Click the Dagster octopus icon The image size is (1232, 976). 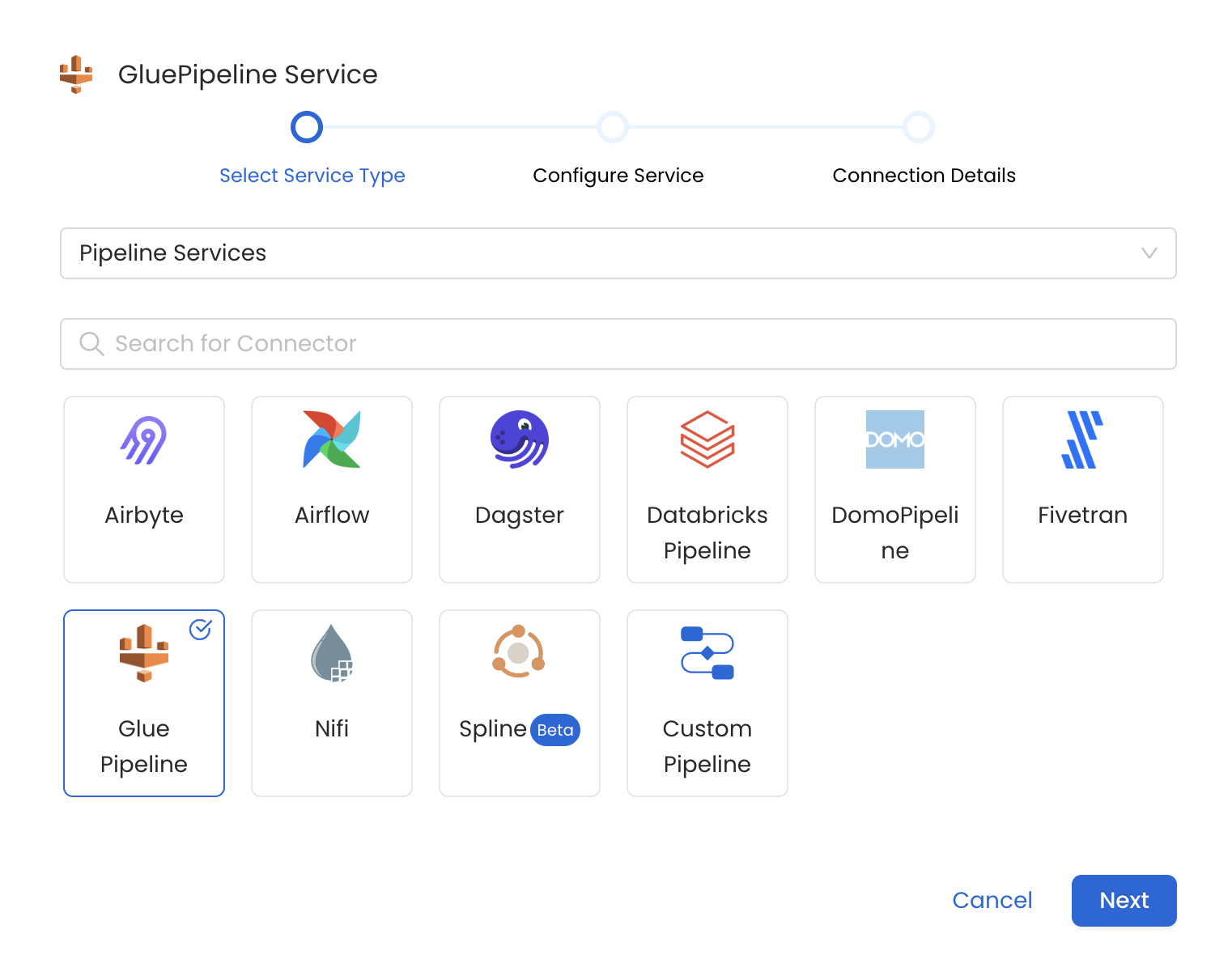519,440
